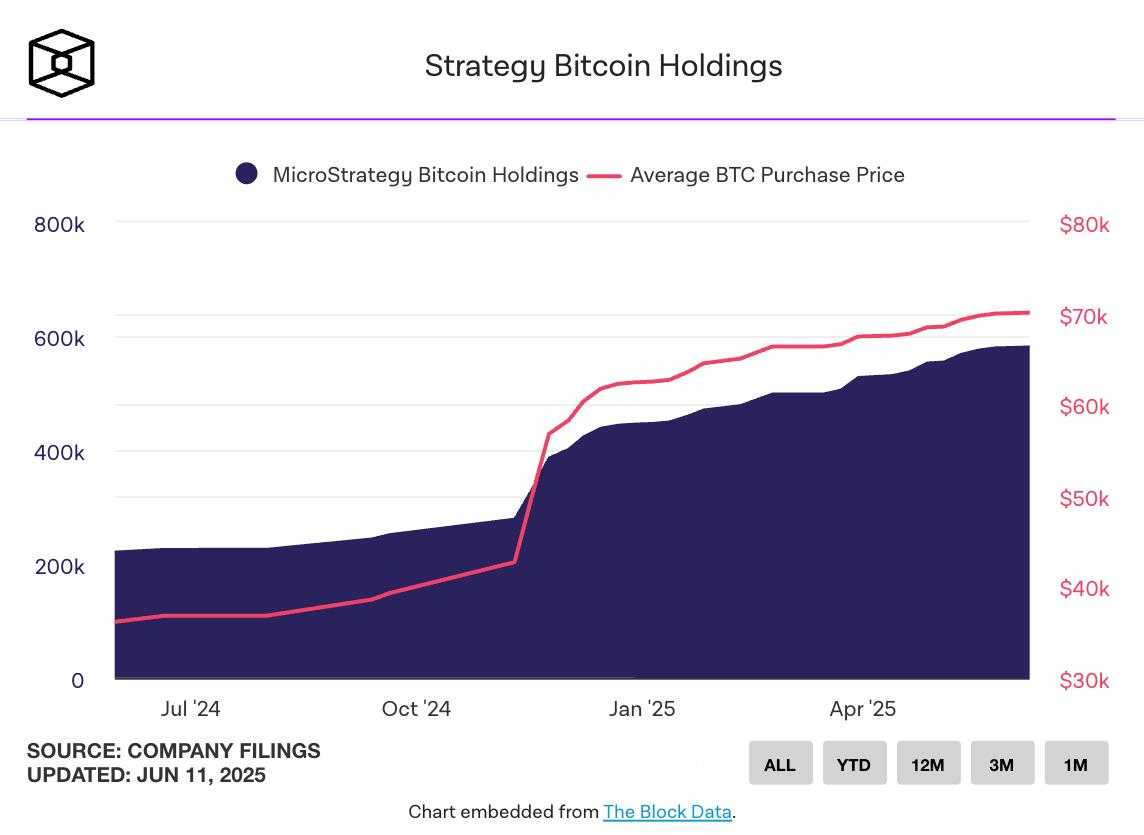The width and height of the screenshot is (1144, 835).
Task: Switch to the 3M range
Action: pos(1002,763)
